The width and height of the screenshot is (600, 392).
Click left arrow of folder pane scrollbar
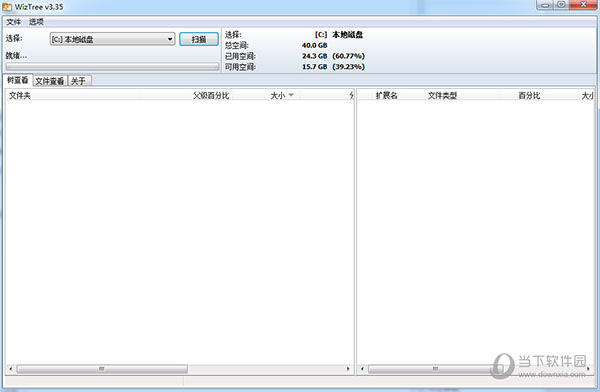coord(11,369)
